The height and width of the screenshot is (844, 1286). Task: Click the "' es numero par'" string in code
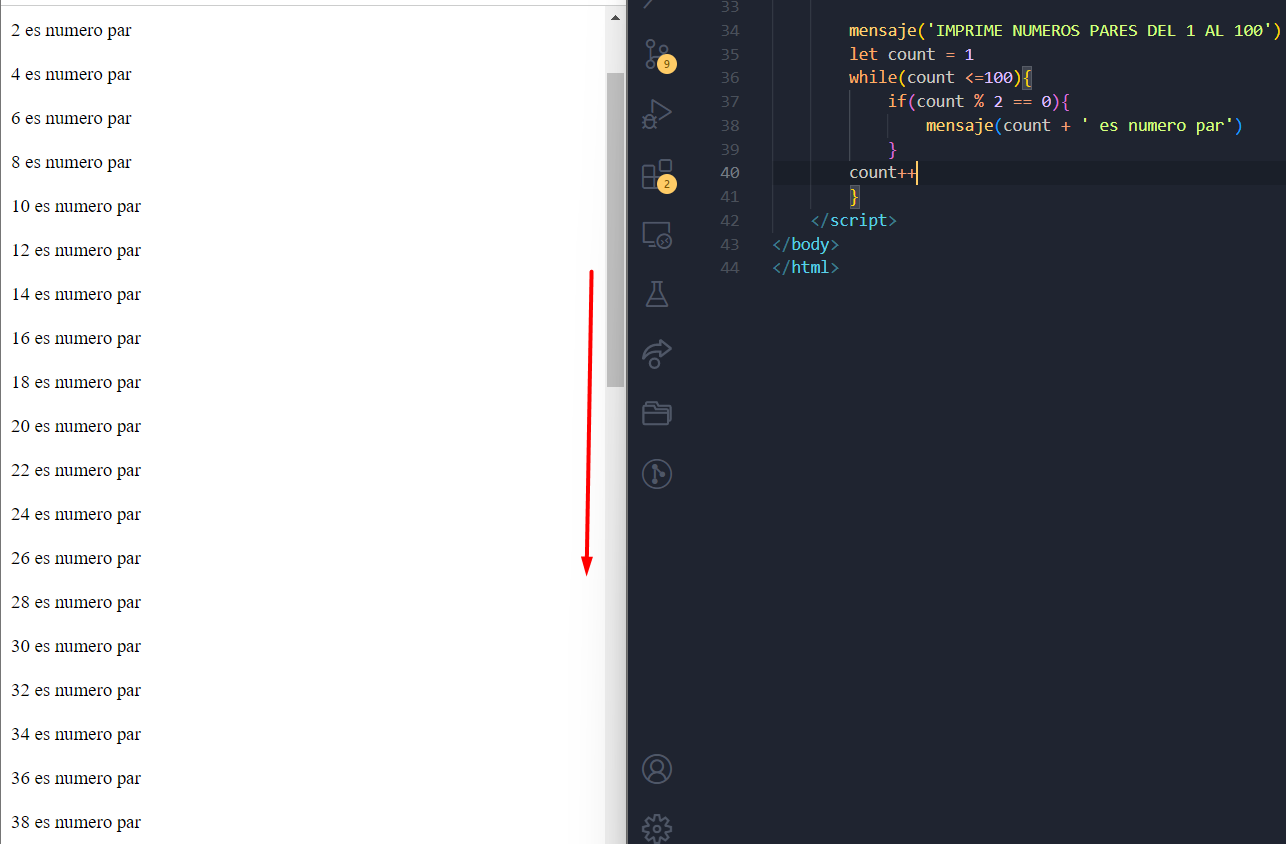1157,126
